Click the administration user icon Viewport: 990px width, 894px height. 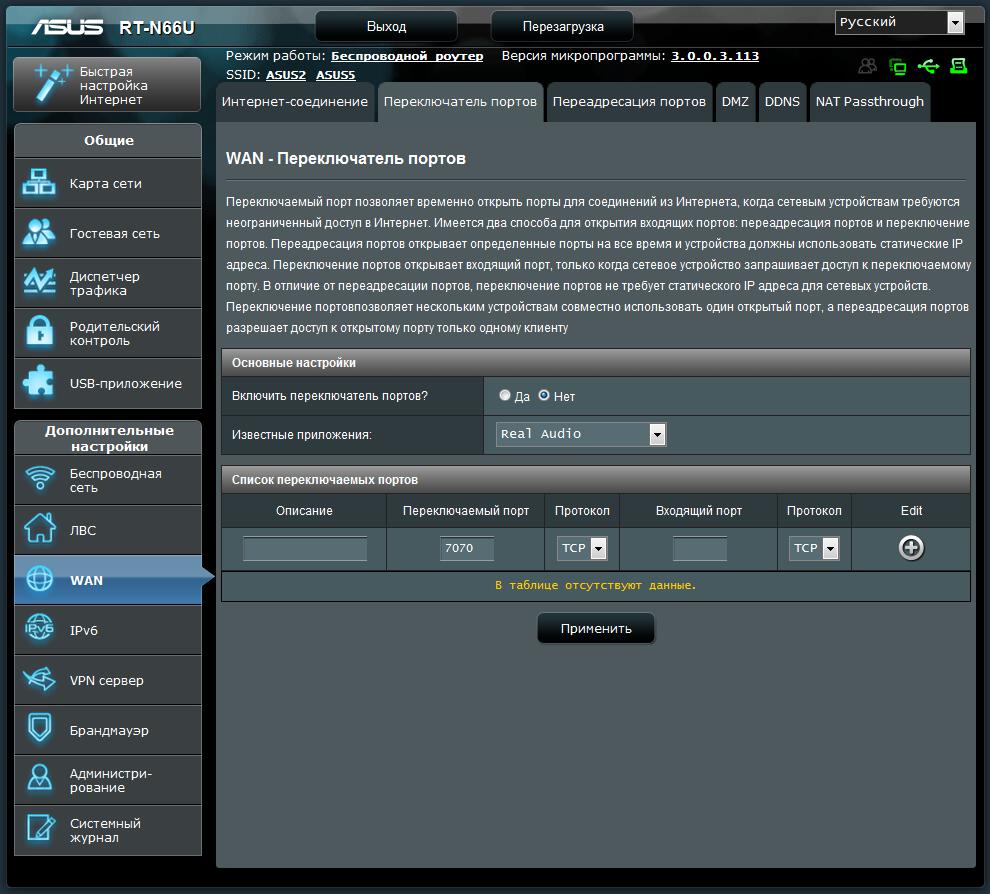pyautogui.click(x=39, y=778)
